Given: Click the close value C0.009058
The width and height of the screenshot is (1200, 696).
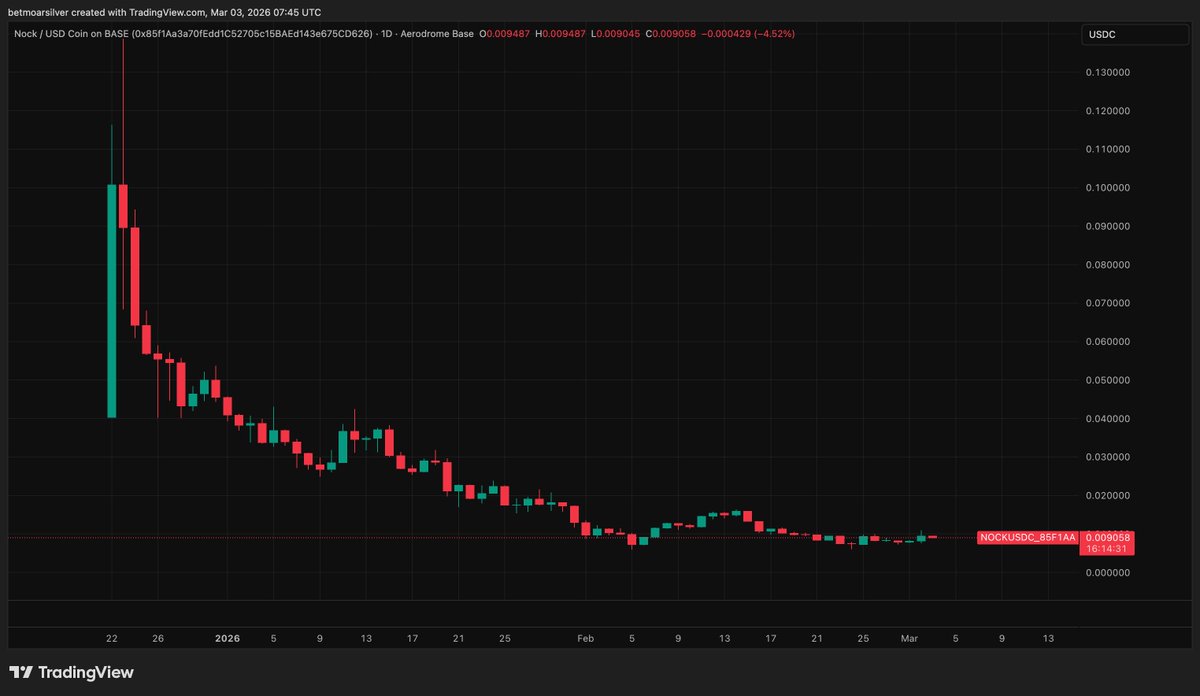Looking at the screenshot, I should click(673, 34).
